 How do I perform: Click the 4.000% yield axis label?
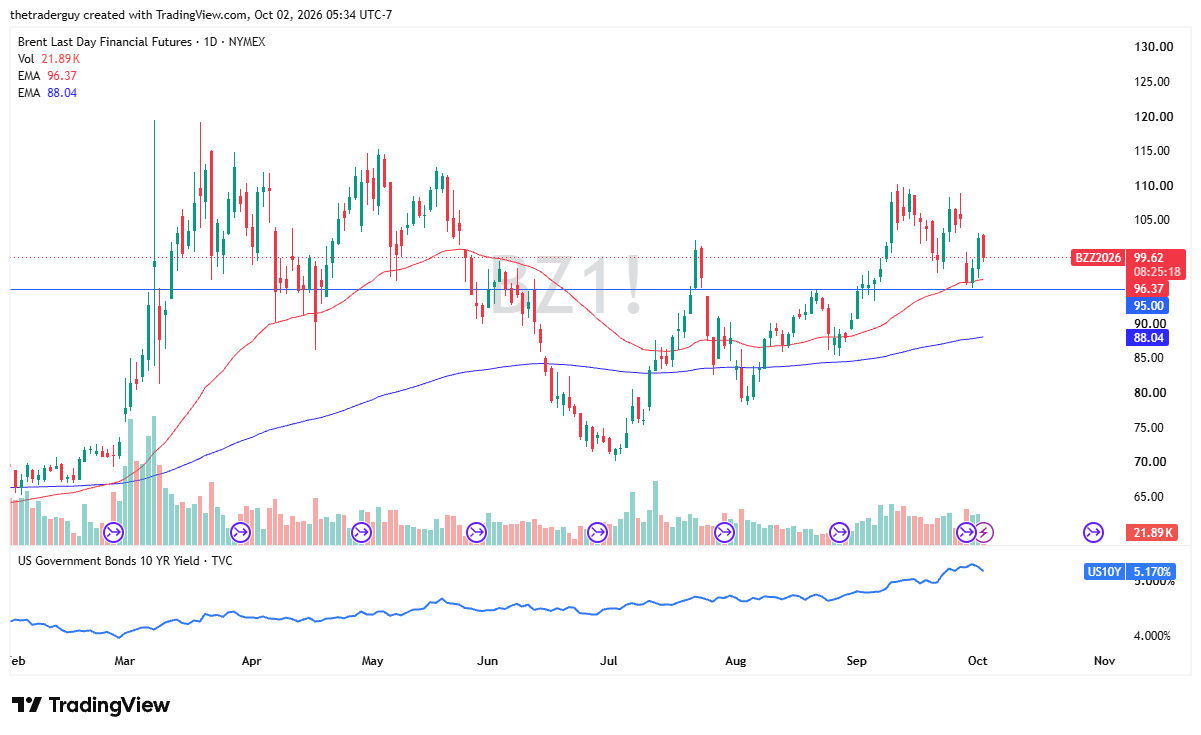(1152, 635)
